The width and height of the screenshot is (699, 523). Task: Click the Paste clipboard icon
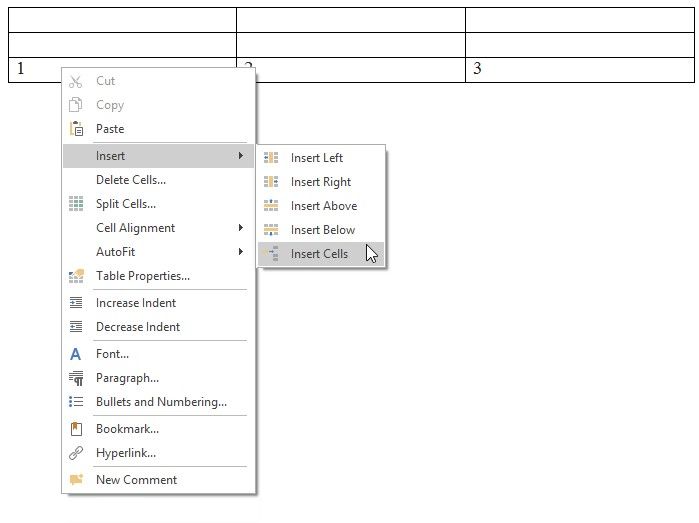pos(76,129)
